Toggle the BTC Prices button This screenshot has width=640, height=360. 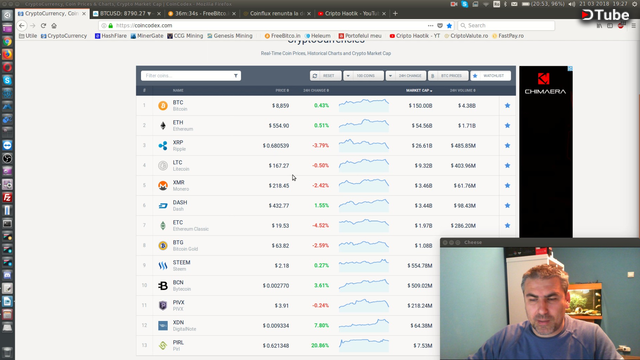coord(448,76)
